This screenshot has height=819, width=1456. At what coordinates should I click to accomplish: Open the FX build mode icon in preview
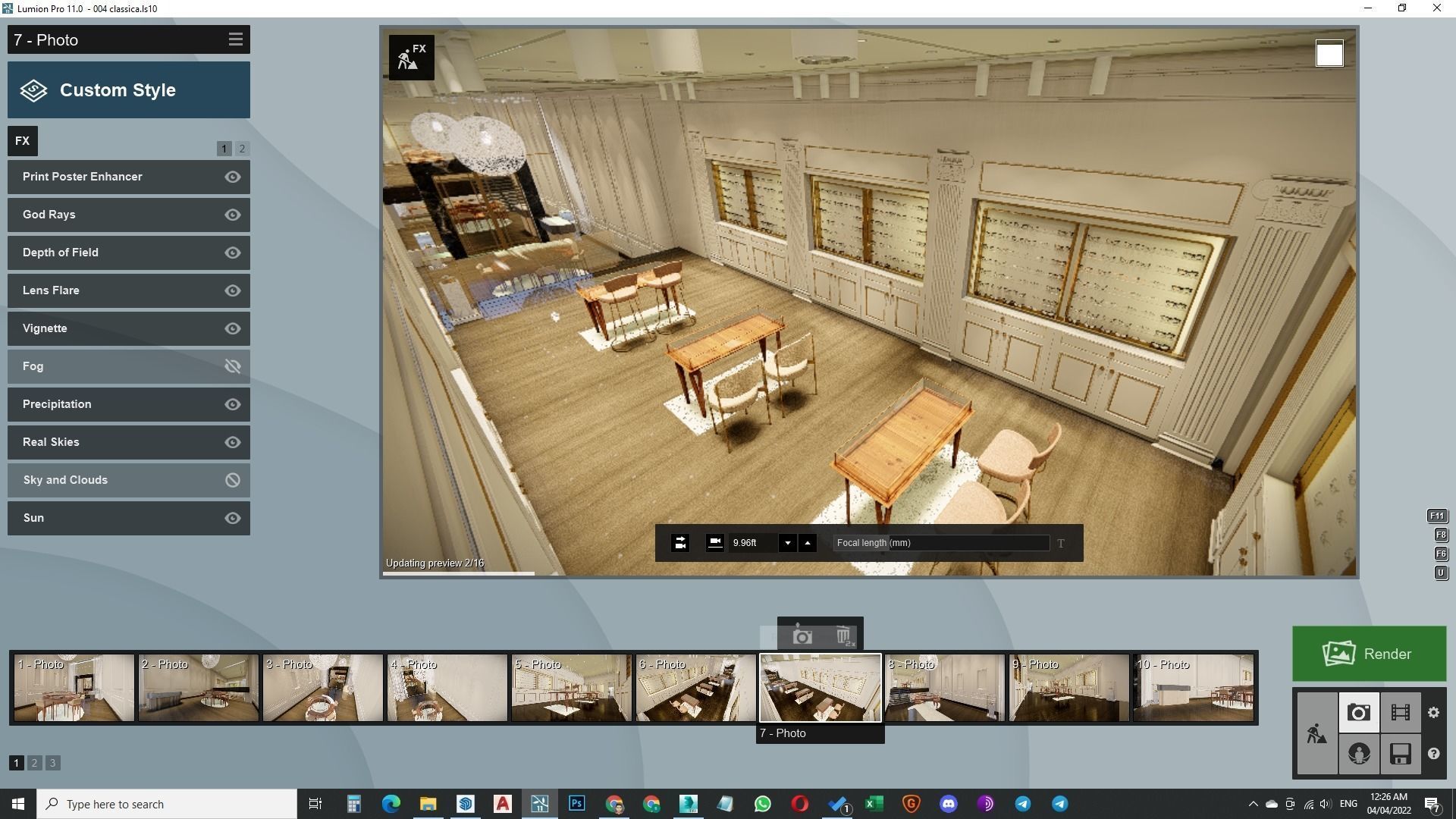click(x=411, y=58)
